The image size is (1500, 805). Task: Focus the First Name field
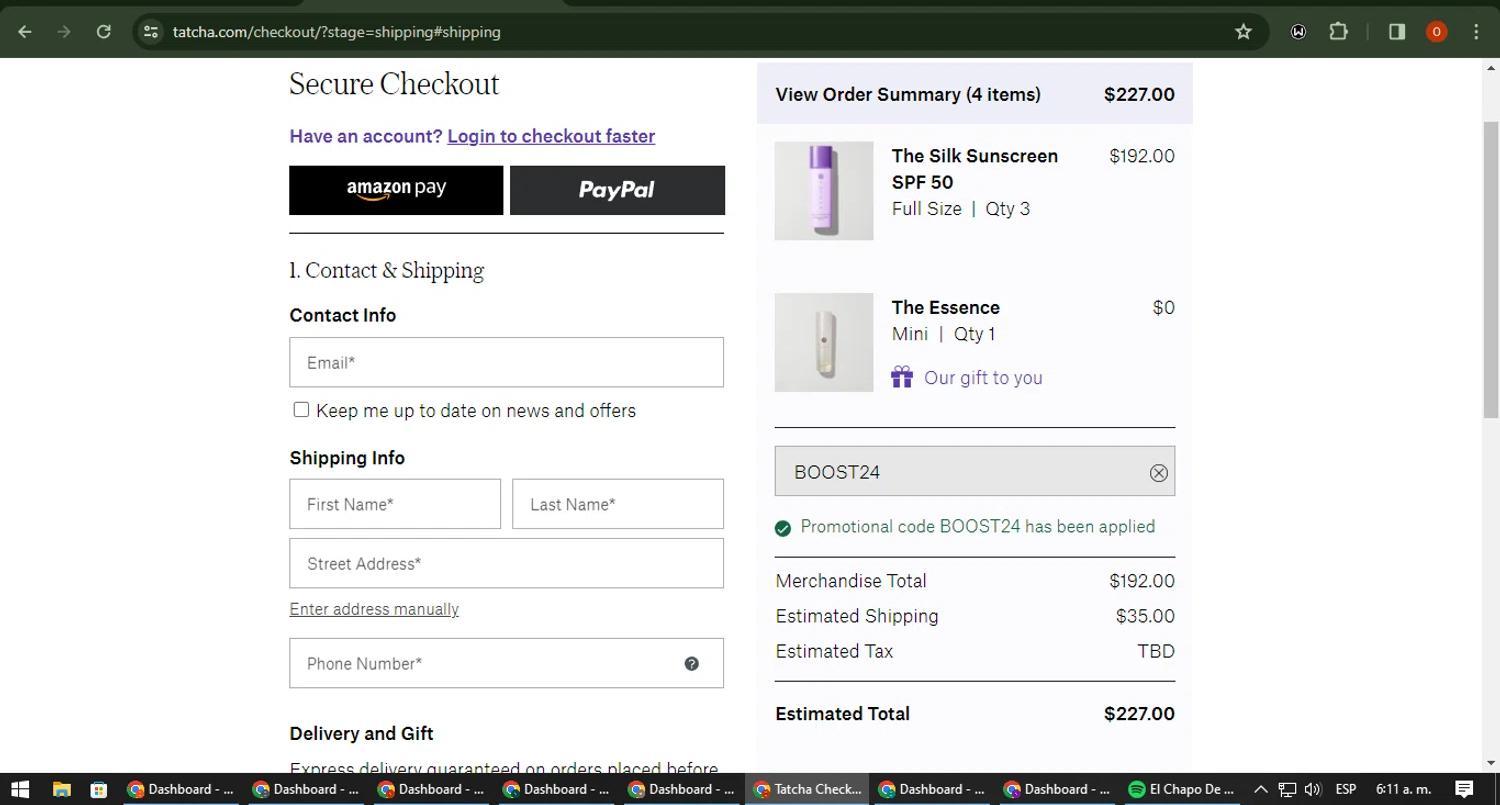395,504
